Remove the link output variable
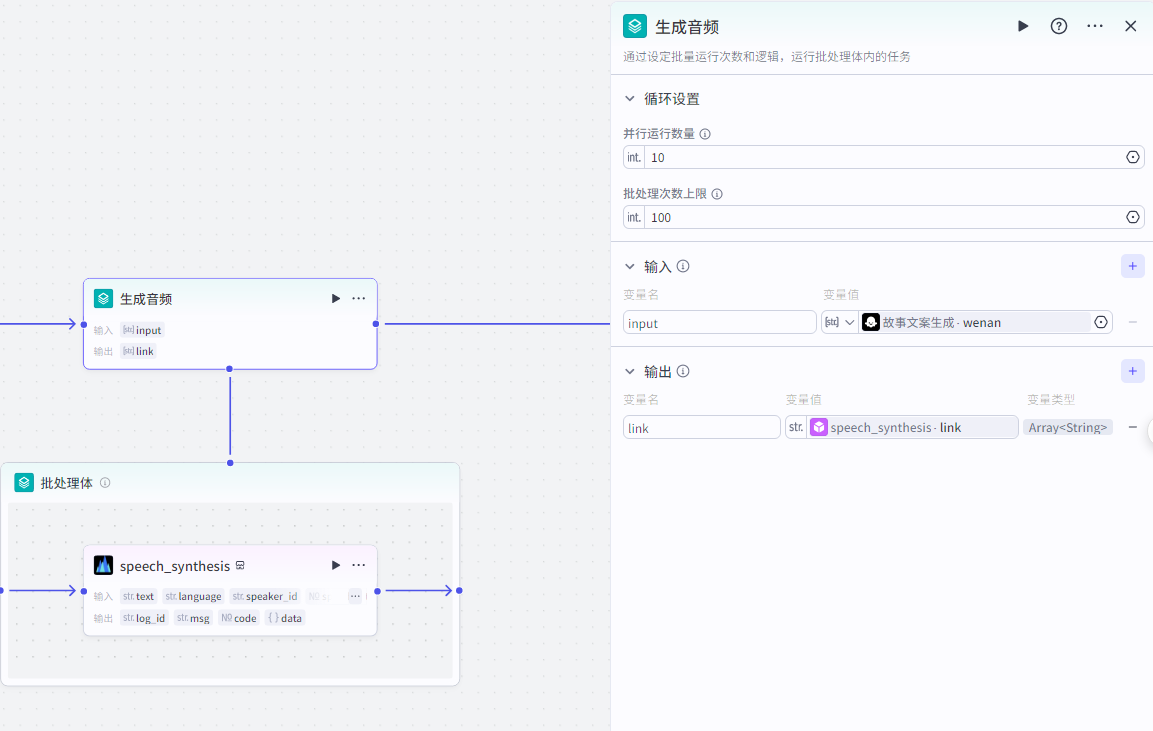The width and height of the screenshot is (1153, 731). [1133, 427]
